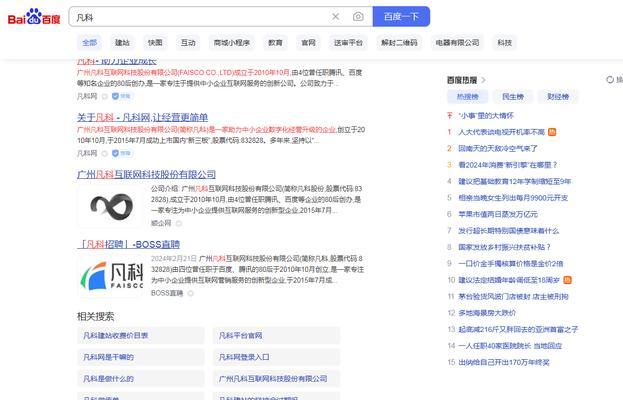Open hot topic 一人任职40家医院院长
The height and width of the screenshot is (400, 623).
[x=511, y=346]
